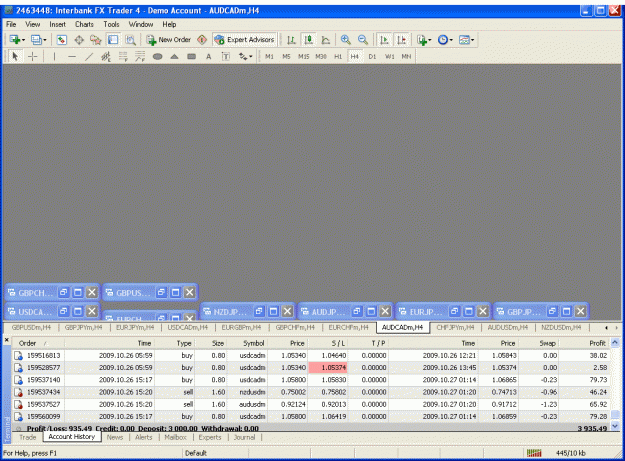
Task: Open the Insert menu
Action: (57, 24)
